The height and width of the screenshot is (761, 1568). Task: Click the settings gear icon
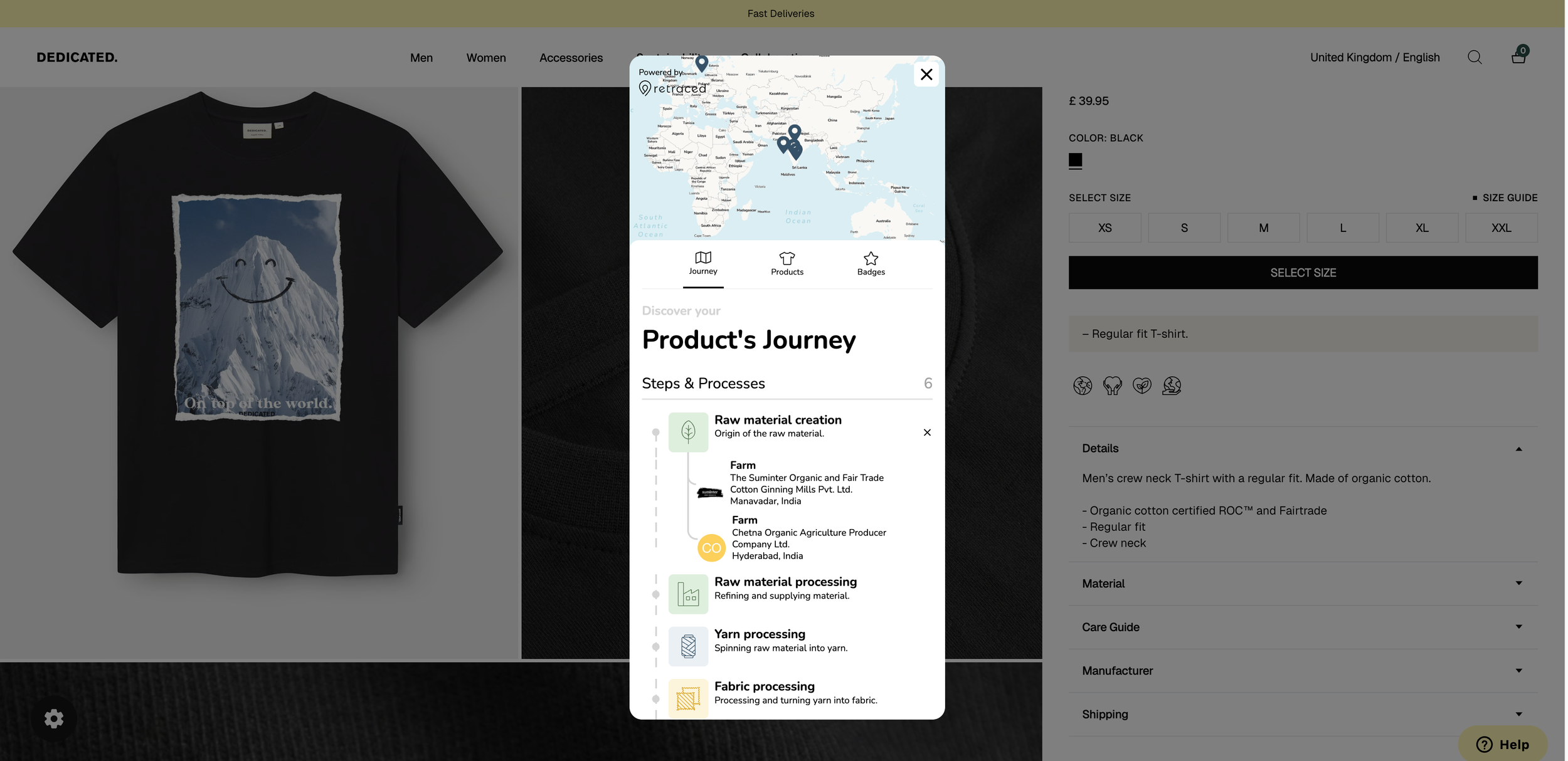click(54, 718)
